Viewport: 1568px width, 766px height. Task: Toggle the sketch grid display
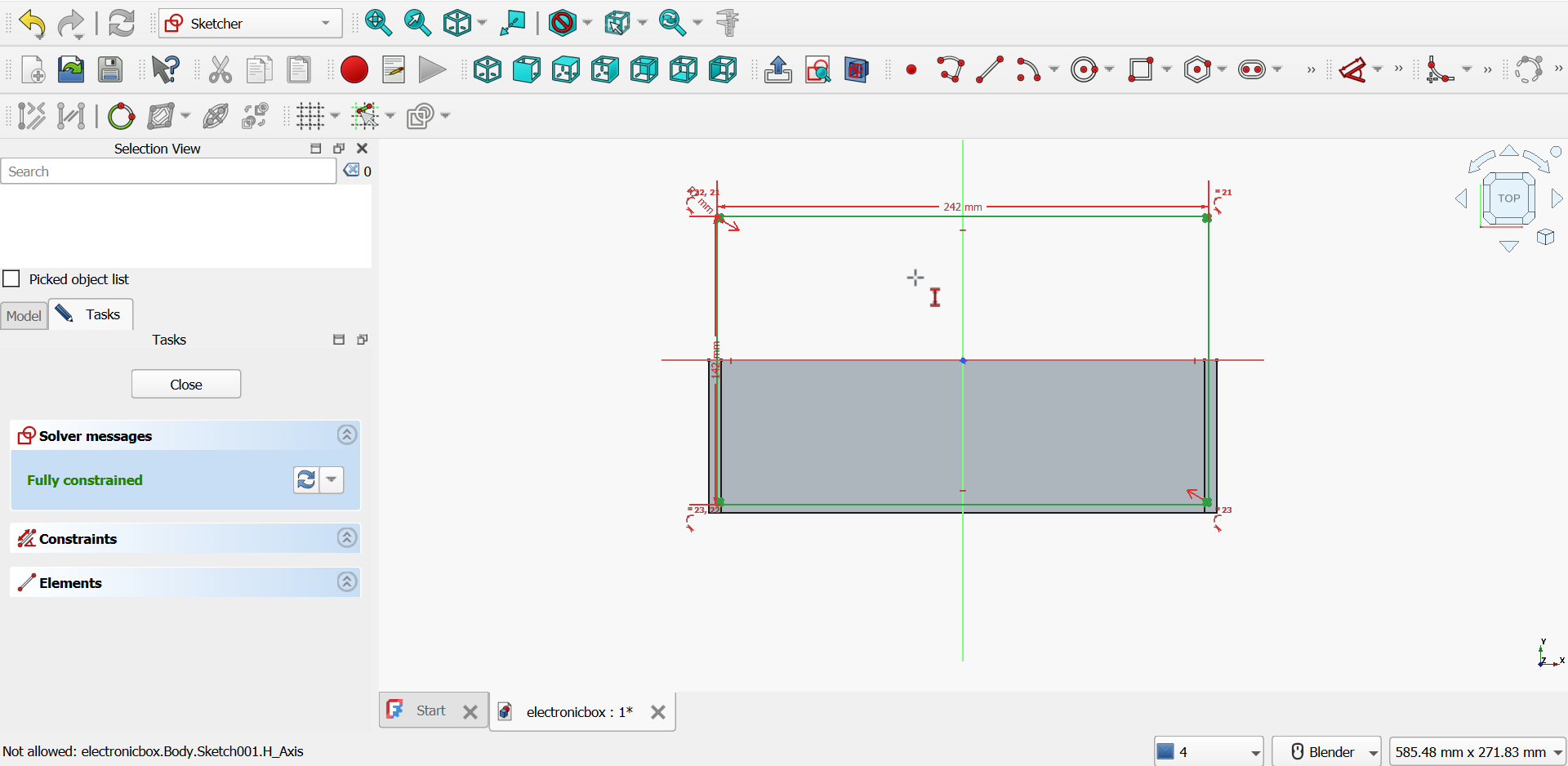click(310, 117)
